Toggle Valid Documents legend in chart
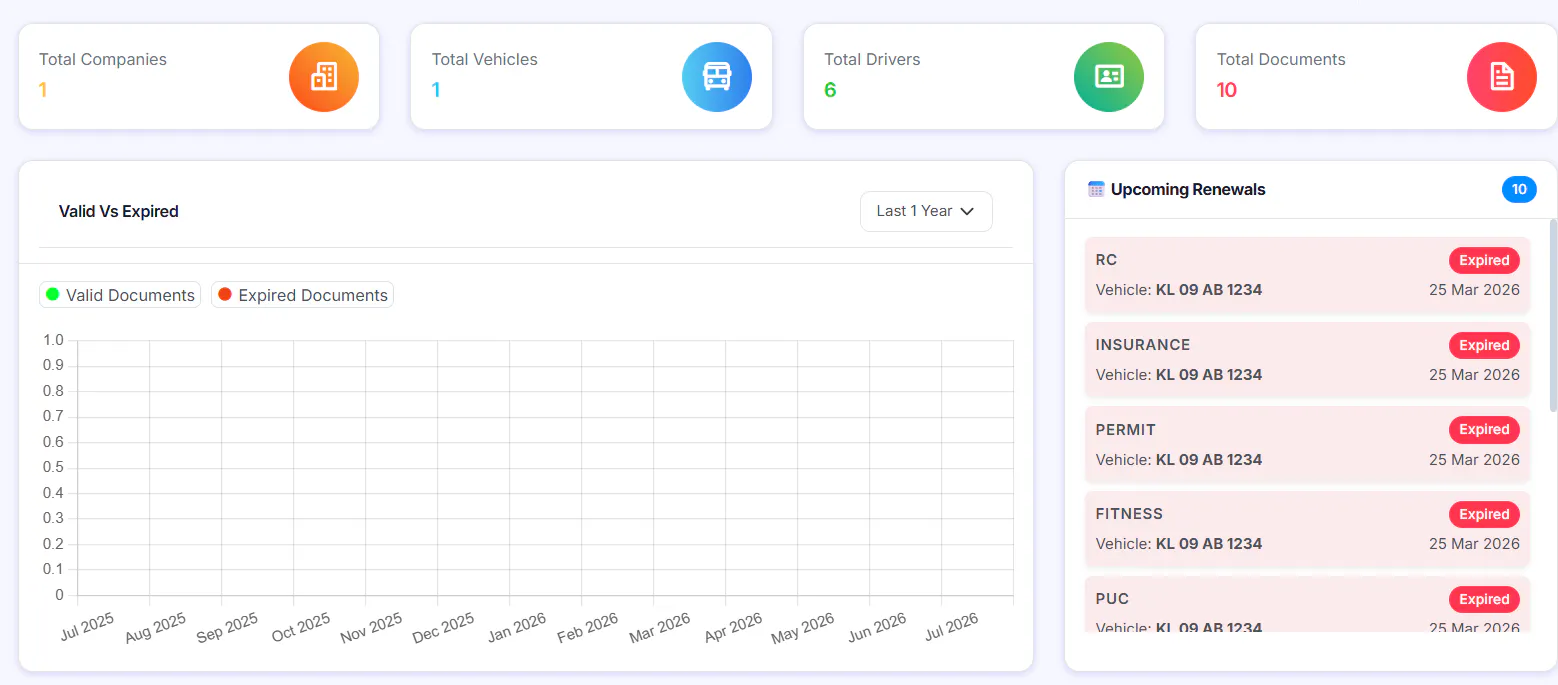Viewport: 1558px width, 685px height. point(120,295)
